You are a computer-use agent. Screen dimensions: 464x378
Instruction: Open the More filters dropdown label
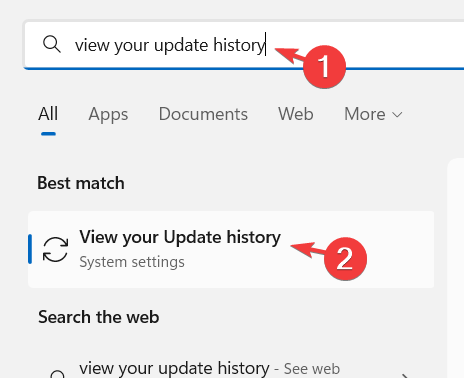tap(365, 114)
